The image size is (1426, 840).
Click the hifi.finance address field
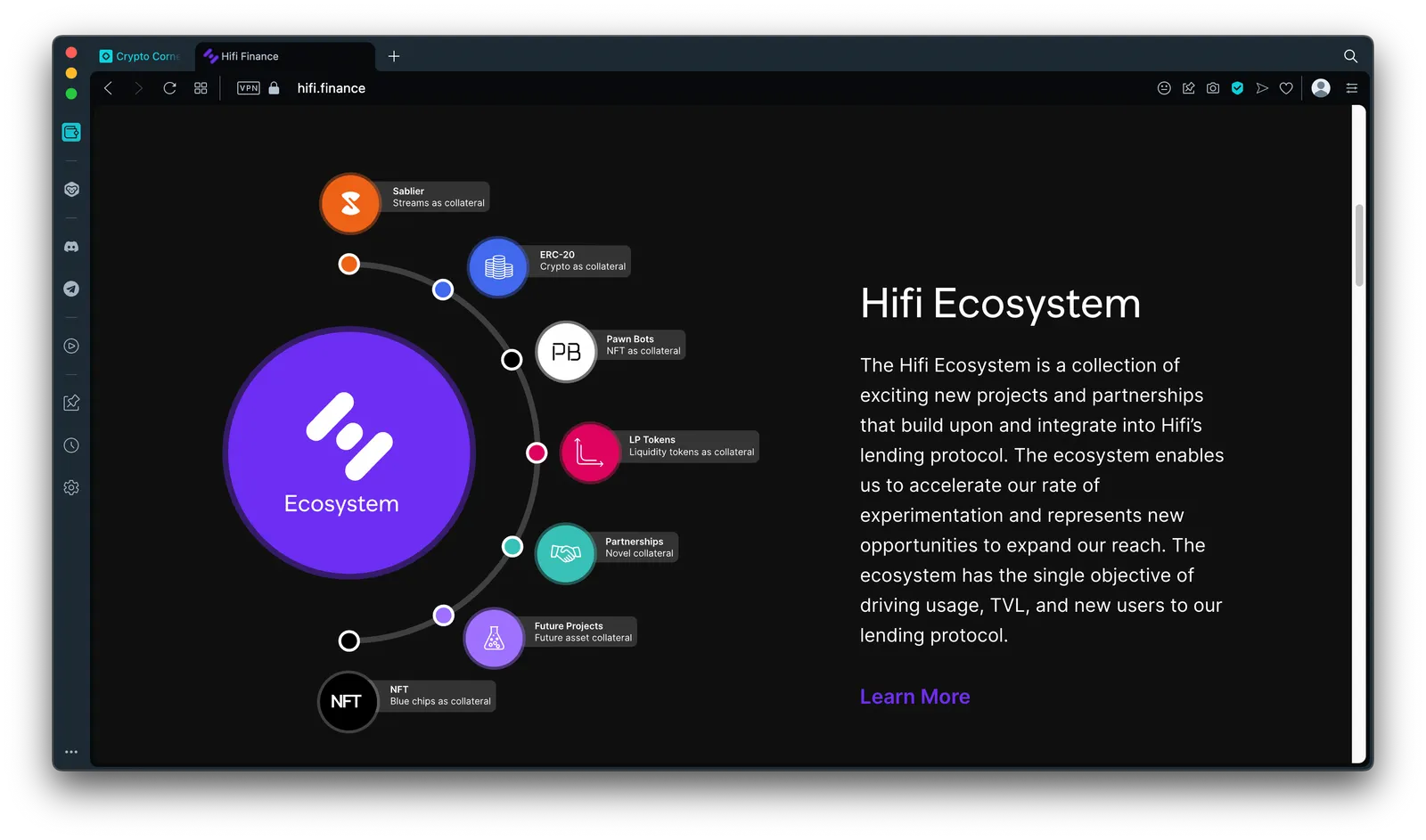[x=332, y=88]
